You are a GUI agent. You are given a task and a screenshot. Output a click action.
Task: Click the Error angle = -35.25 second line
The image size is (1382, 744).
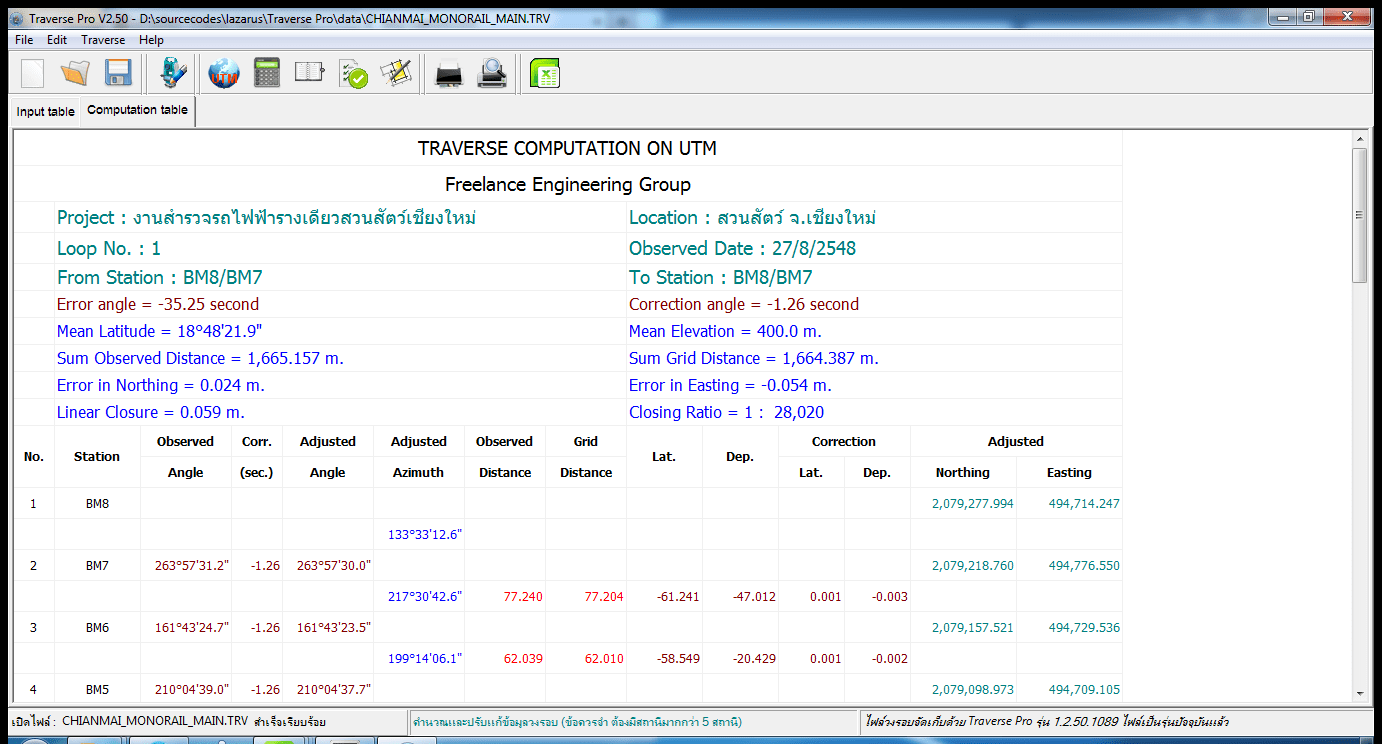[x=158, y=304]
